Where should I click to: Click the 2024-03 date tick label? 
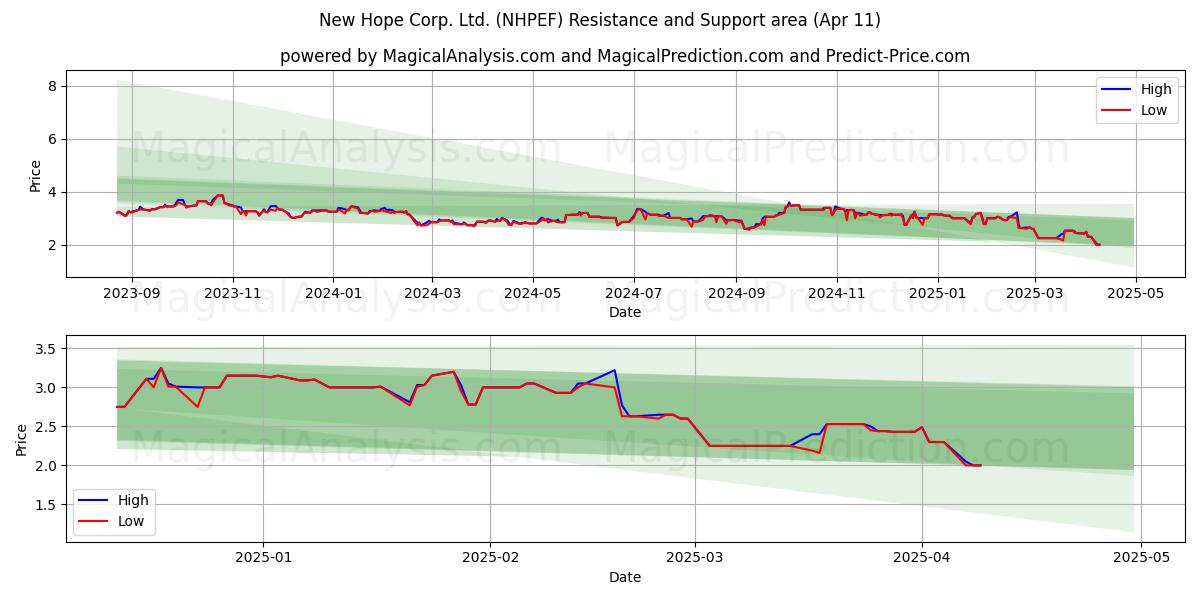(432, 295)
